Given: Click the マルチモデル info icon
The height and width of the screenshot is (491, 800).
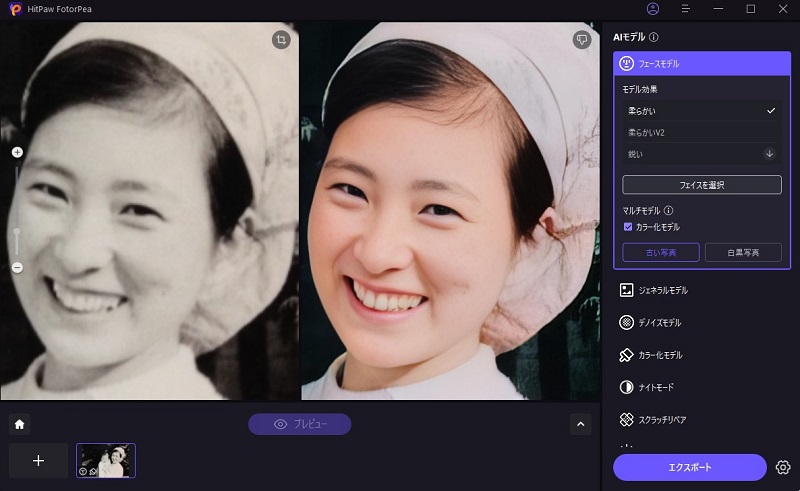Looking at the screenshot, I should click(668, 210).
